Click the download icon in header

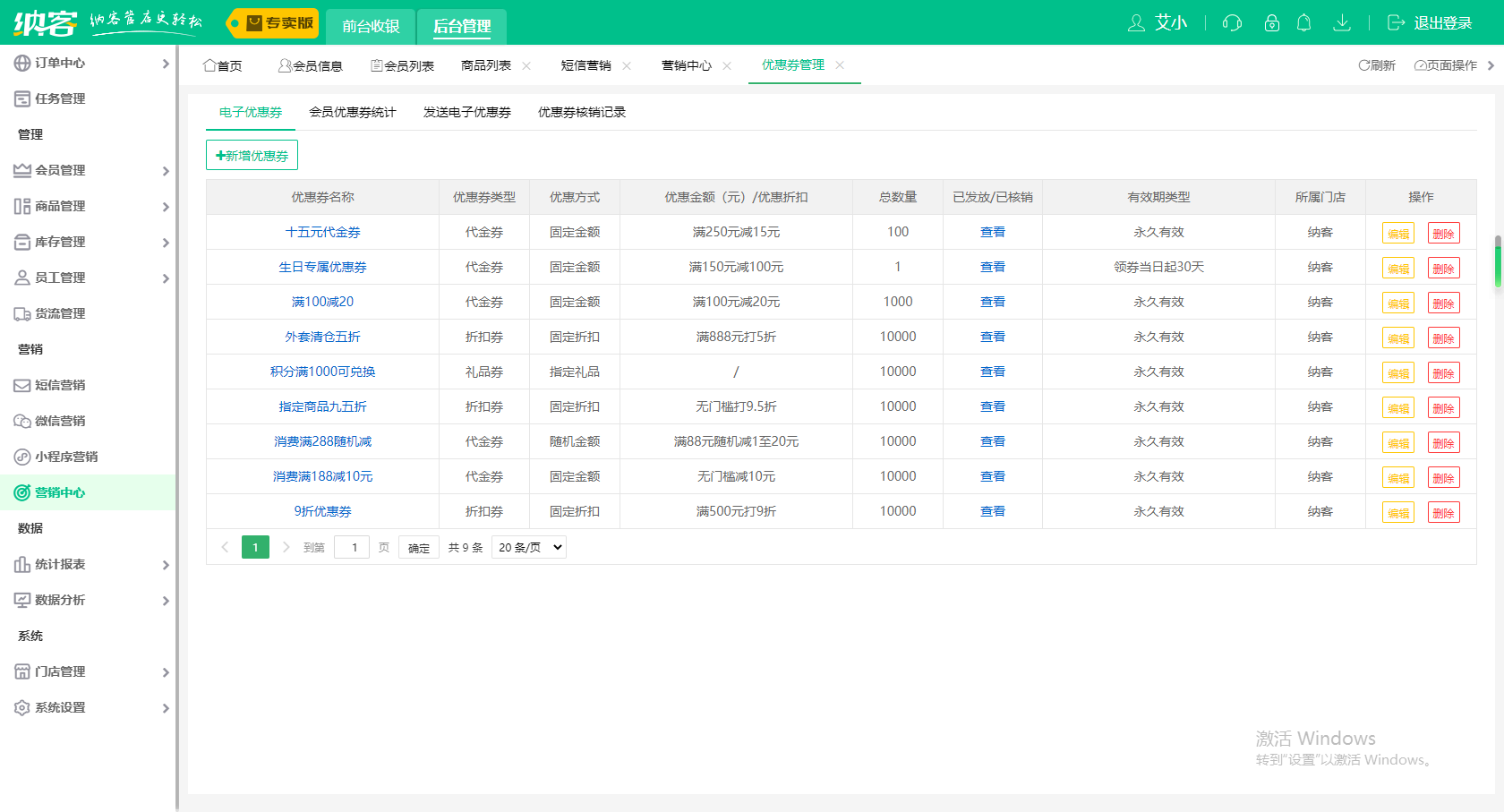point(1341,23)
